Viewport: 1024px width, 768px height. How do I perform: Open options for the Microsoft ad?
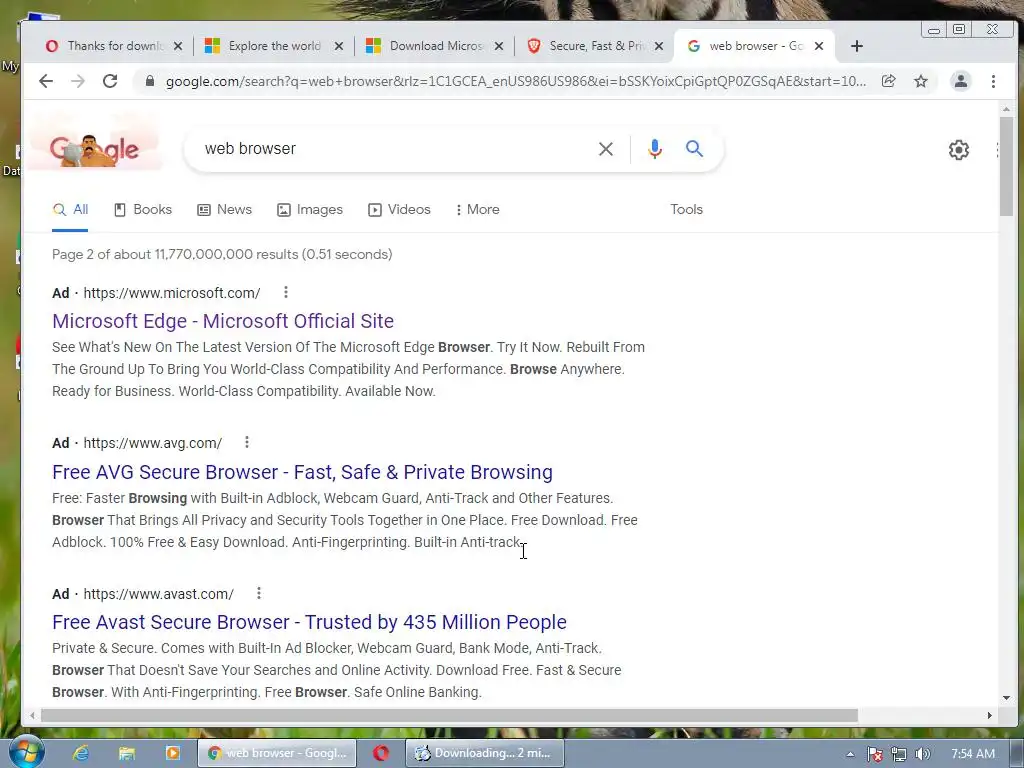point(285,293)
